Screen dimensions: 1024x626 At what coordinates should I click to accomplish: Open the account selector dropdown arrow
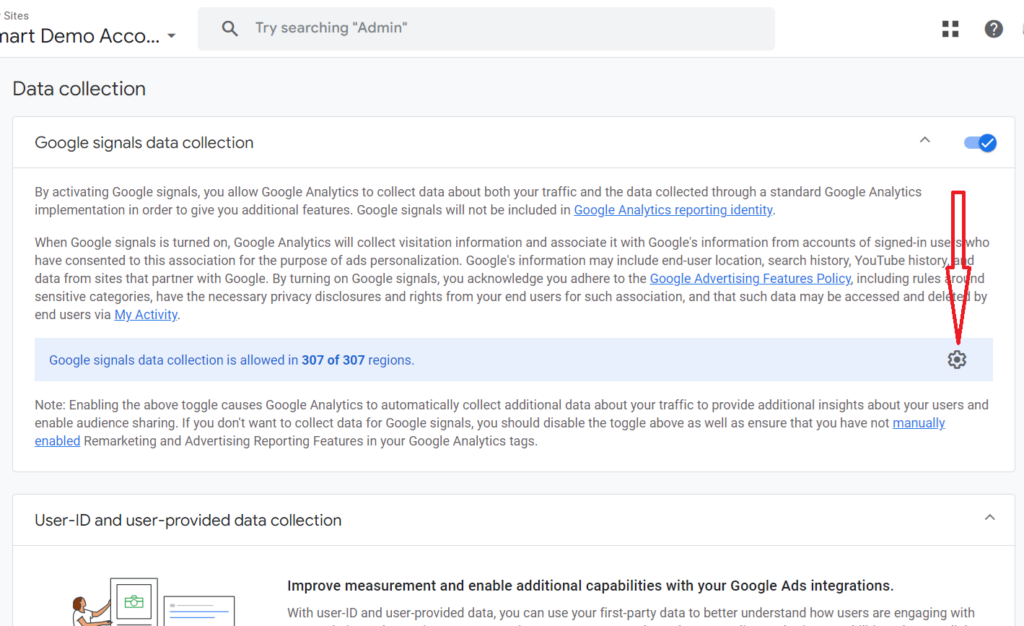click(x=171, y=36)
